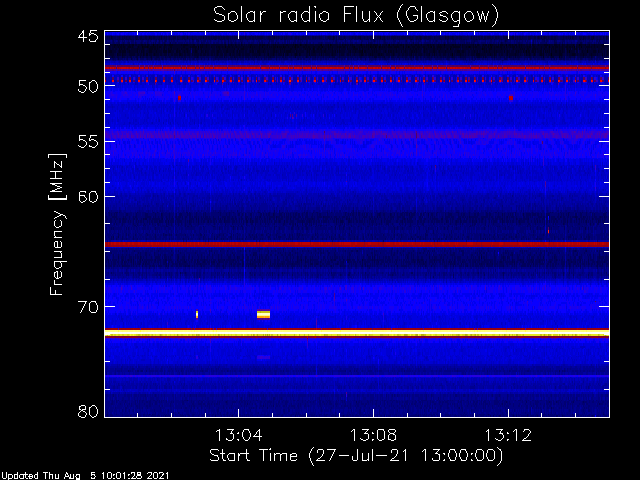The width and height of the screenshot is (640, 480).
Task: Click the 'Updated Thu Aug 5' timestamp text
Action: click(85, 476)
